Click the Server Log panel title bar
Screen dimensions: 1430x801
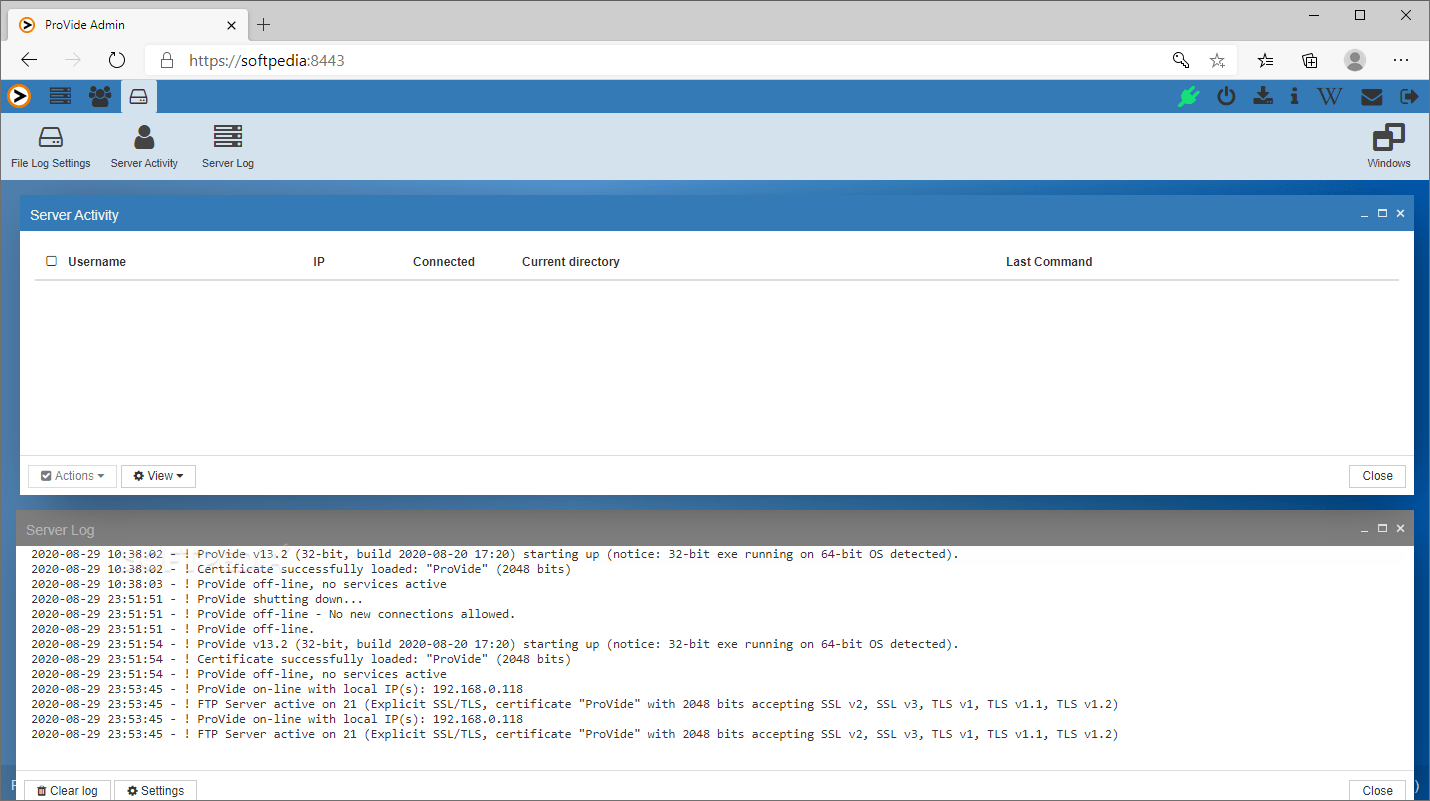pos(715,528)
